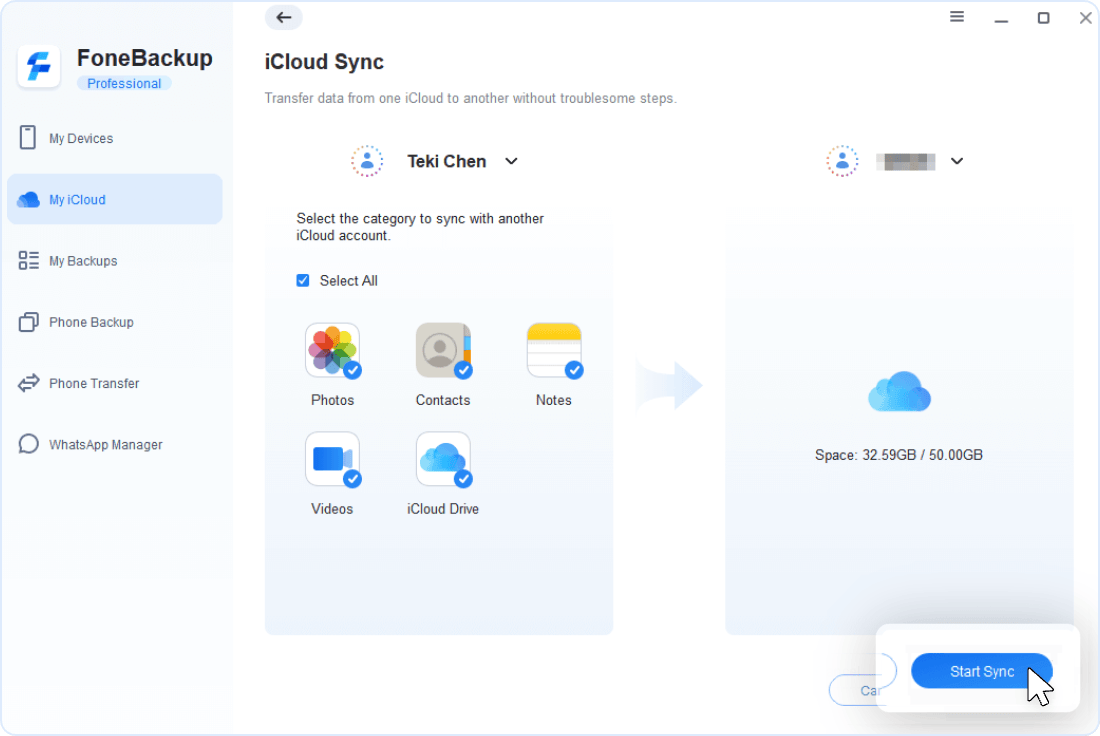Toggle the checkmark on Photos
This screenshot has width=1100, height=736.
[x=352, y=370]
